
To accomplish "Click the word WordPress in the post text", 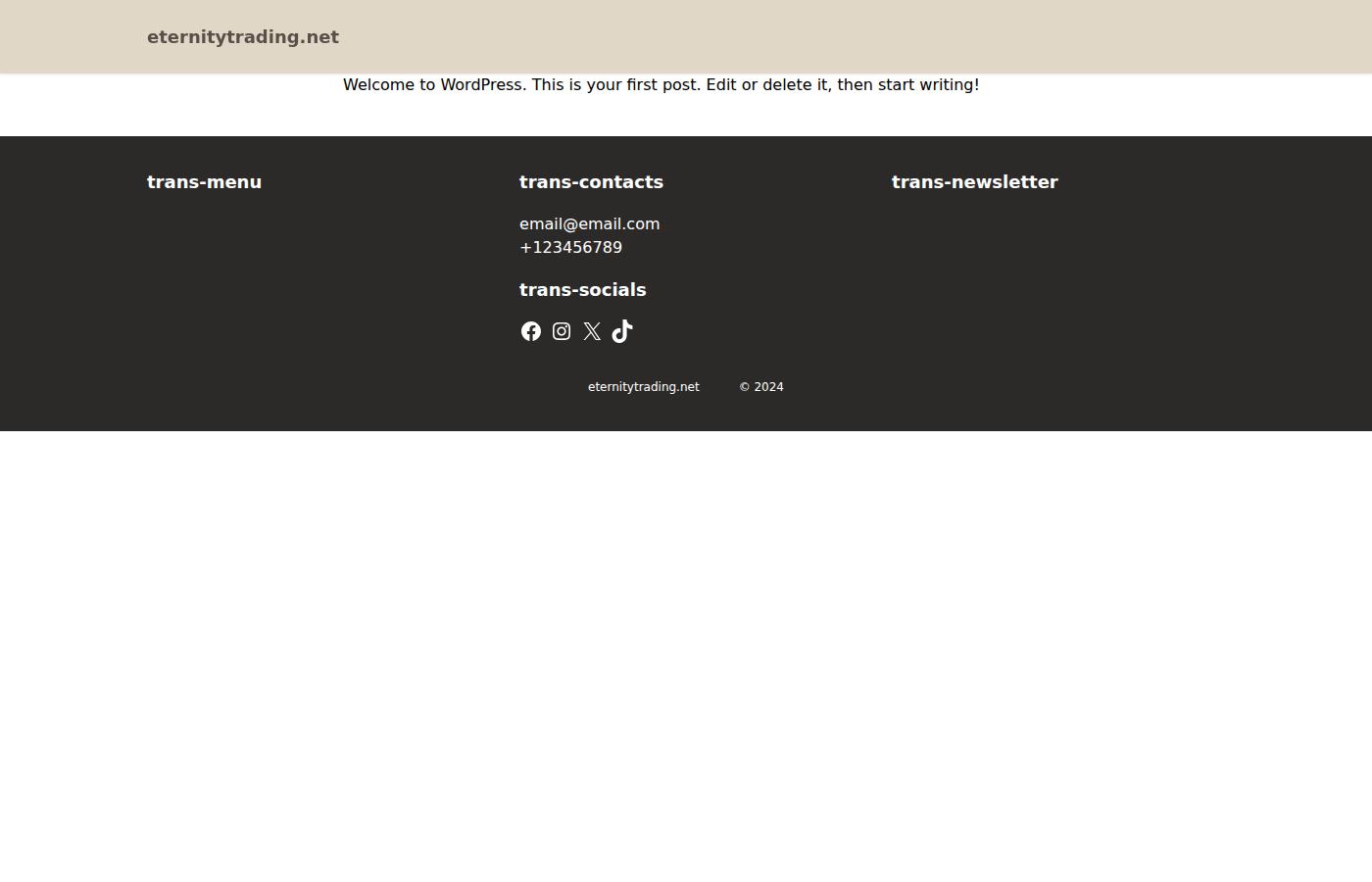I will [481, 85].
